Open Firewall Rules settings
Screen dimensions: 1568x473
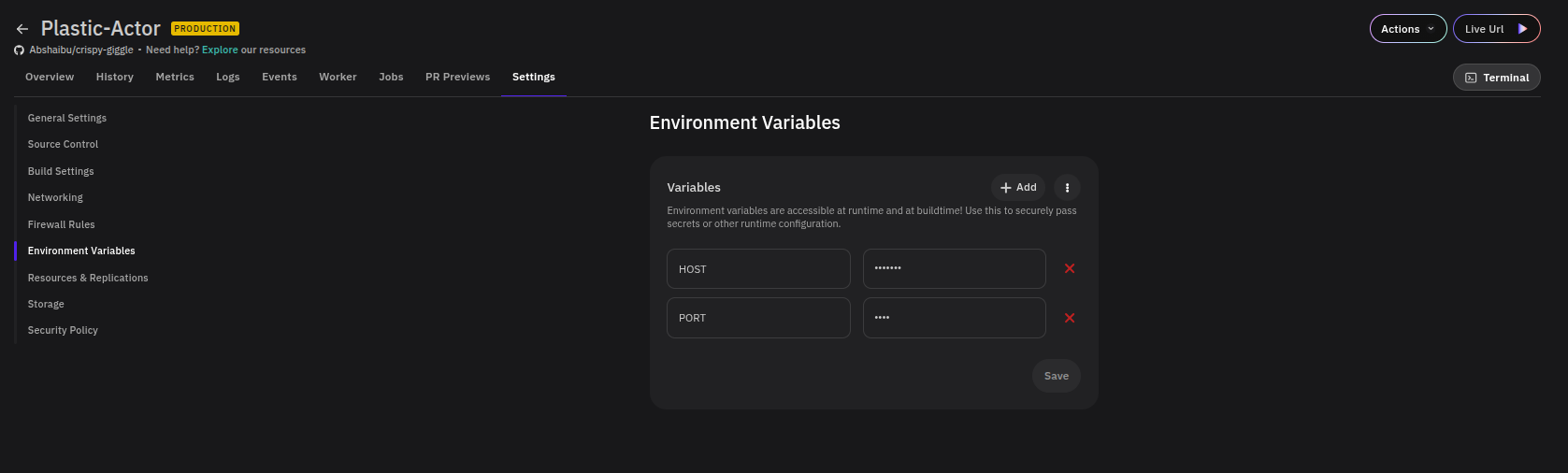click(62, 224)
